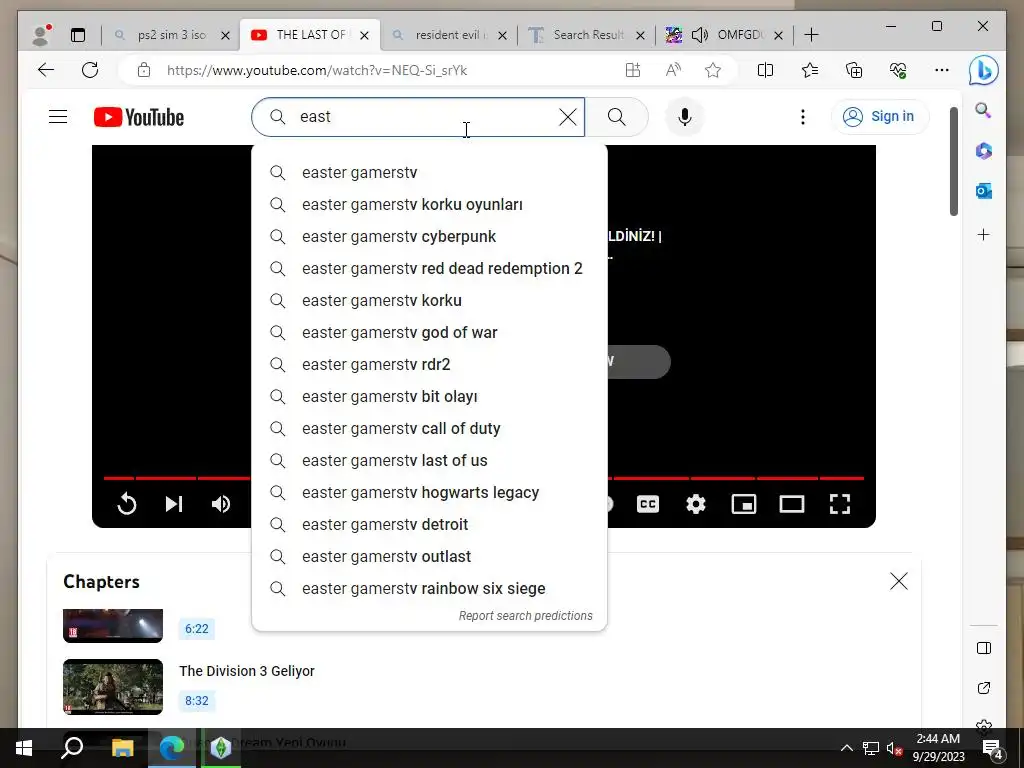Jump to the 6:22 chapter timestamp
Screen dimensions: 1024x768
[197, 629]
